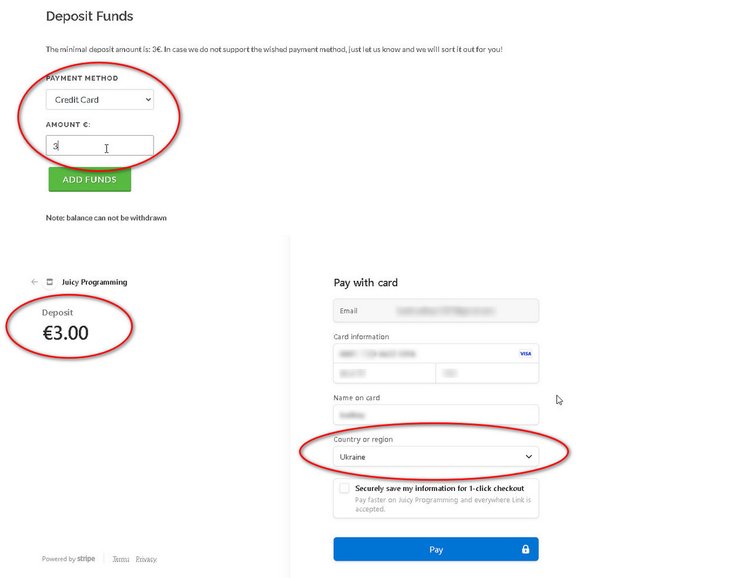
Task: Open the Terms link
Action: (120, 559)
